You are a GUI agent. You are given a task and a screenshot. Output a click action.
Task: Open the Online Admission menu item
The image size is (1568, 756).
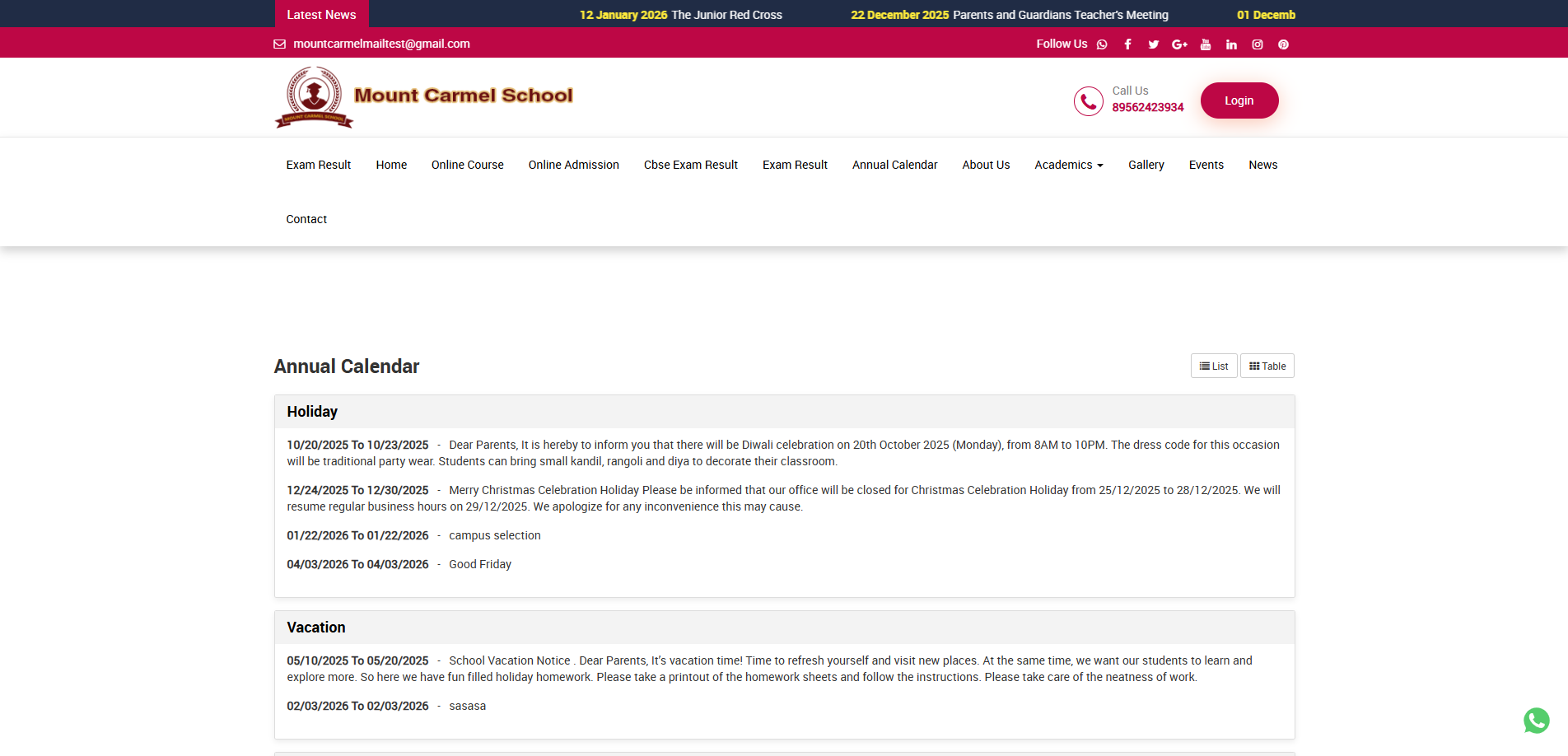(x=573, y=165)
